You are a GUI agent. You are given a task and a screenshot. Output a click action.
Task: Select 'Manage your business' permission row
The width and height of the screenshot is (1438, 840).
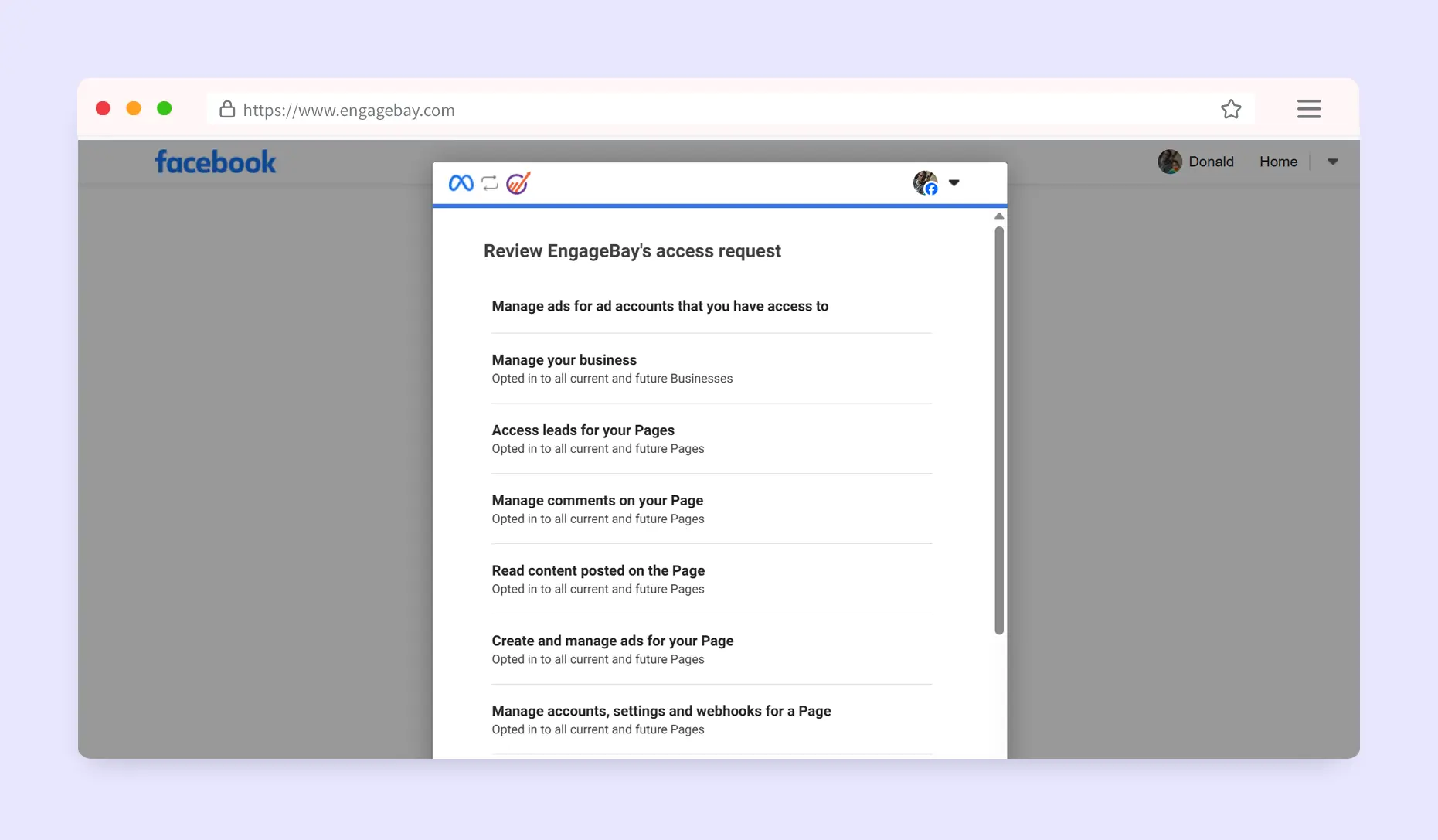(x=711, y=369)
